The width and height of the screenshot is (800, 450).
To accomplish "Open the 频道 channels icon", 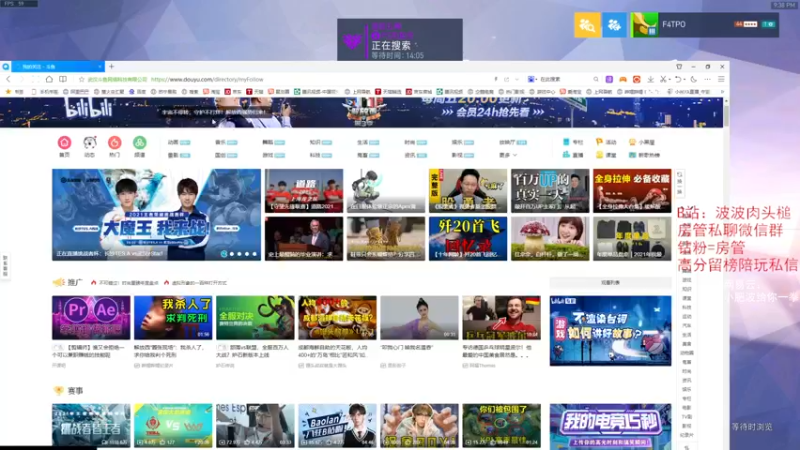I will [x=139, y=142].
